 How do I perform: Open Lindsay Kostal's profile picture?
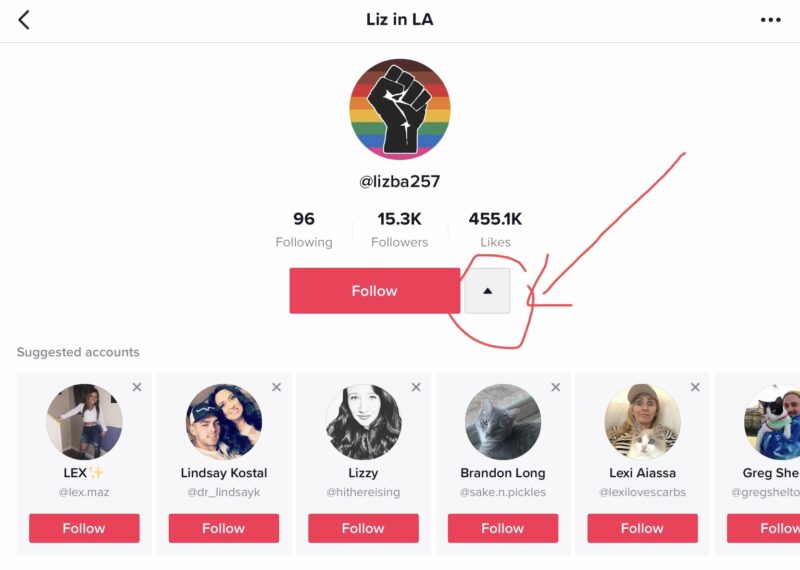pyautogui.click(x=224, y=422)
